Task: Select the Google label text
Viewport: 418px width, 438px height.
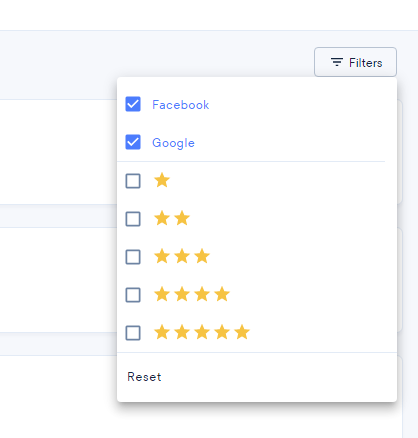Action: pos(173,143)
